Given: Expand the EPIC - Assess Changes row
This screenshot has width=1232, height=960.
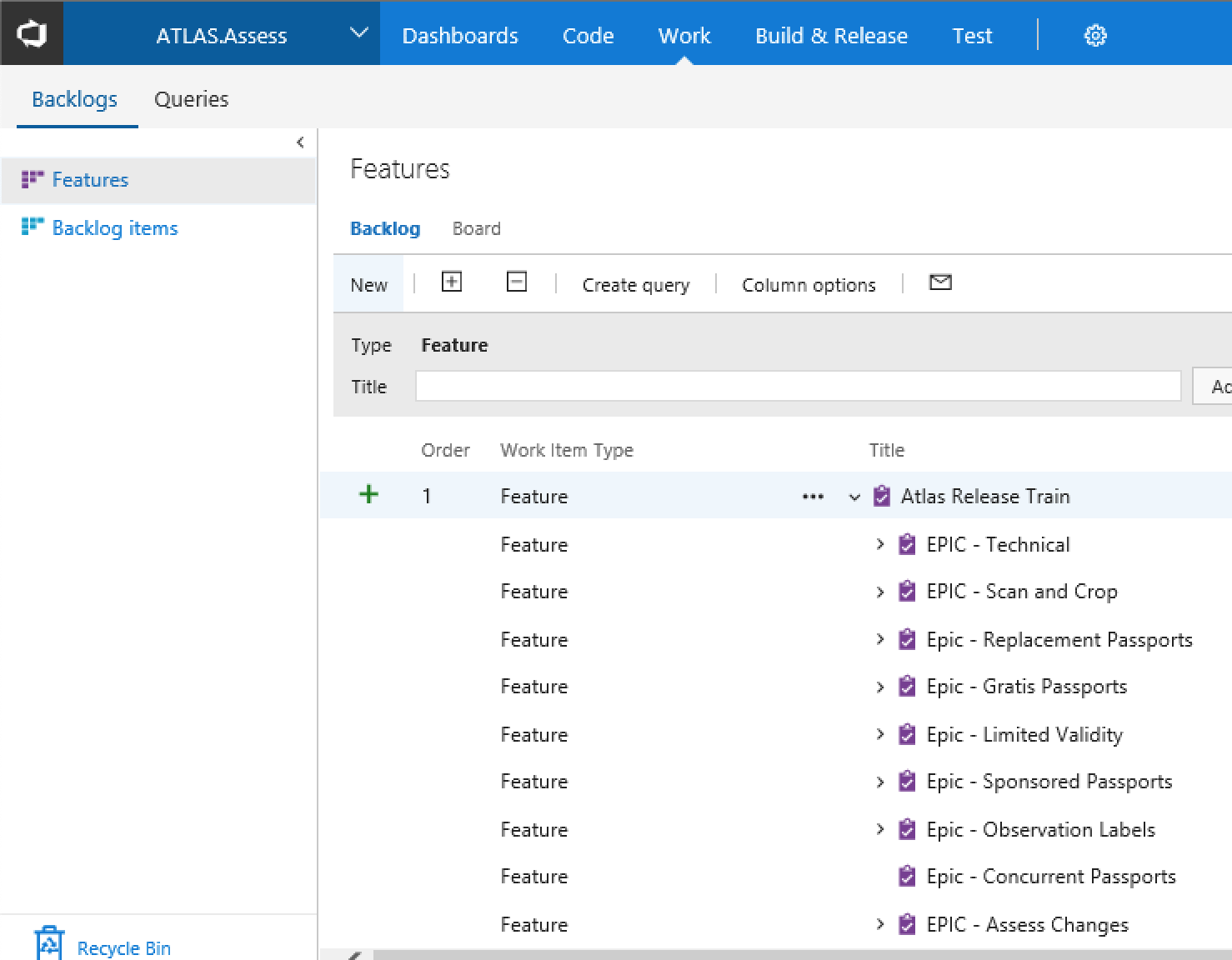Looking at the screenshot, I should pos(880,923).
